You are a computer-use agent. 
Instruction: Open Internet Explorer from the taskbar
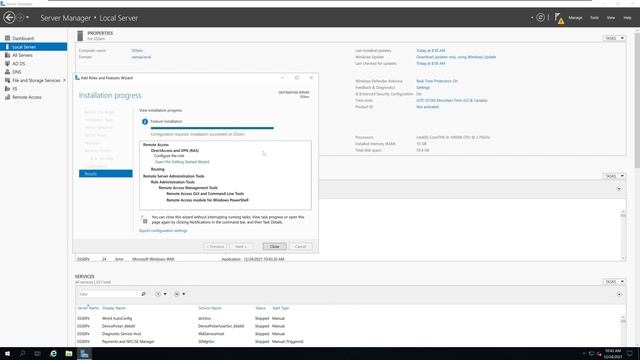[53, 353]
